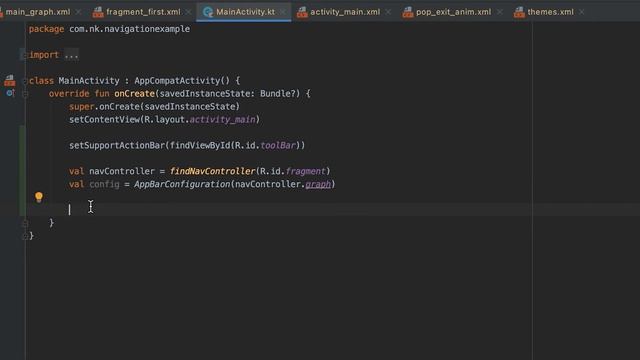Click the folded import ellipsis

pyautogui.click(x=71, y=55)
